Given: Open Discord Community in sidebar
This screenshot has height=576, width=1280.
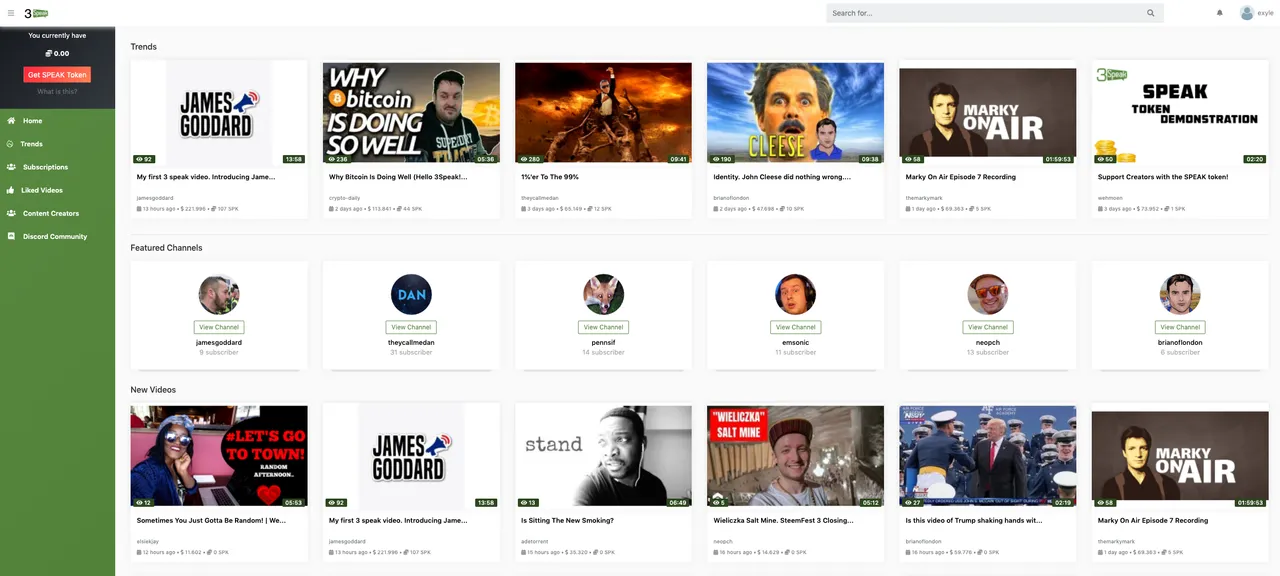Looking at the screenshot, I should pyautogui.click(x=57, y=237).
